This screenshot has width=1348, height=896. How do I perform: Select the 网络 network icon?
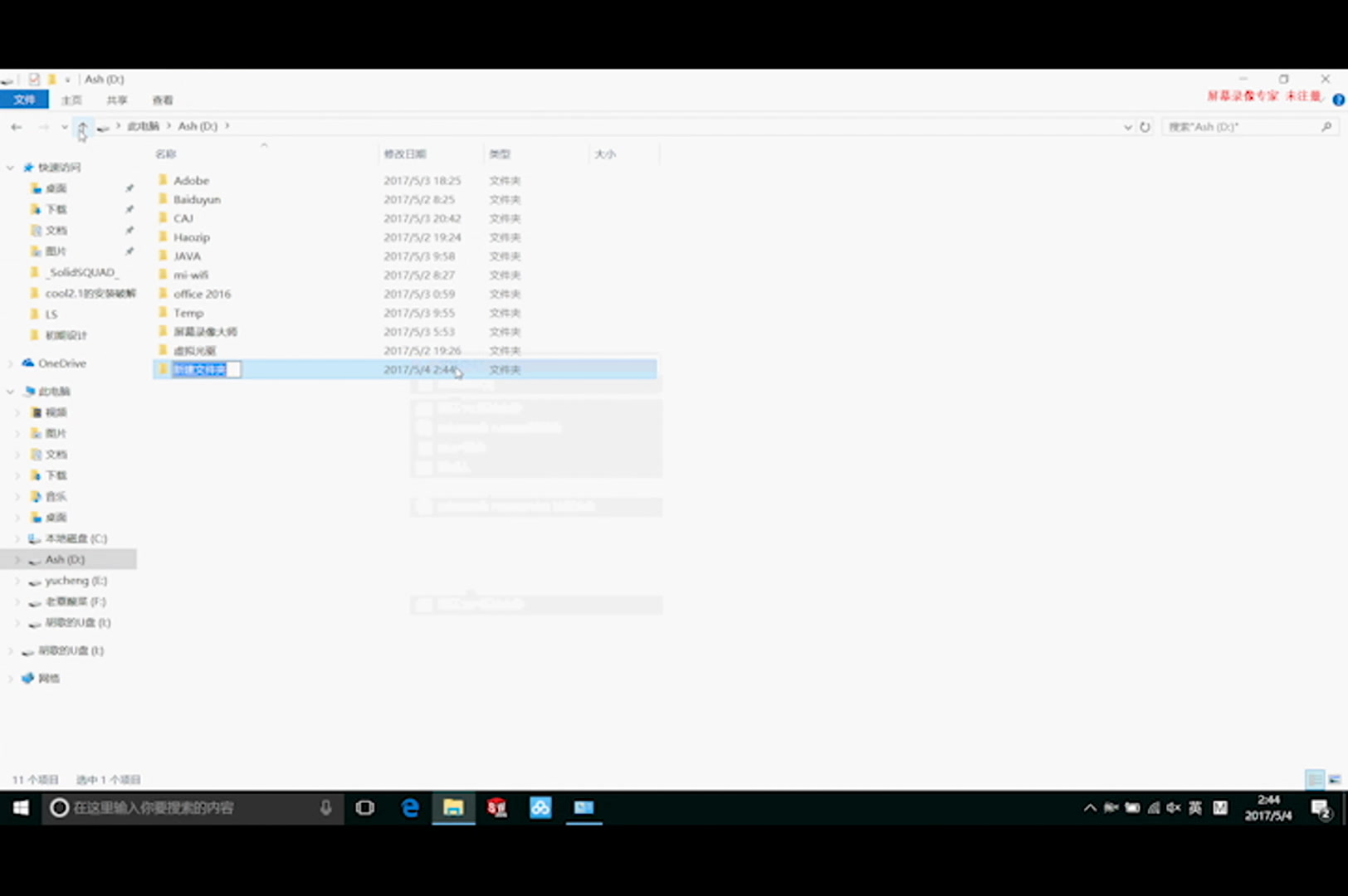28,679
